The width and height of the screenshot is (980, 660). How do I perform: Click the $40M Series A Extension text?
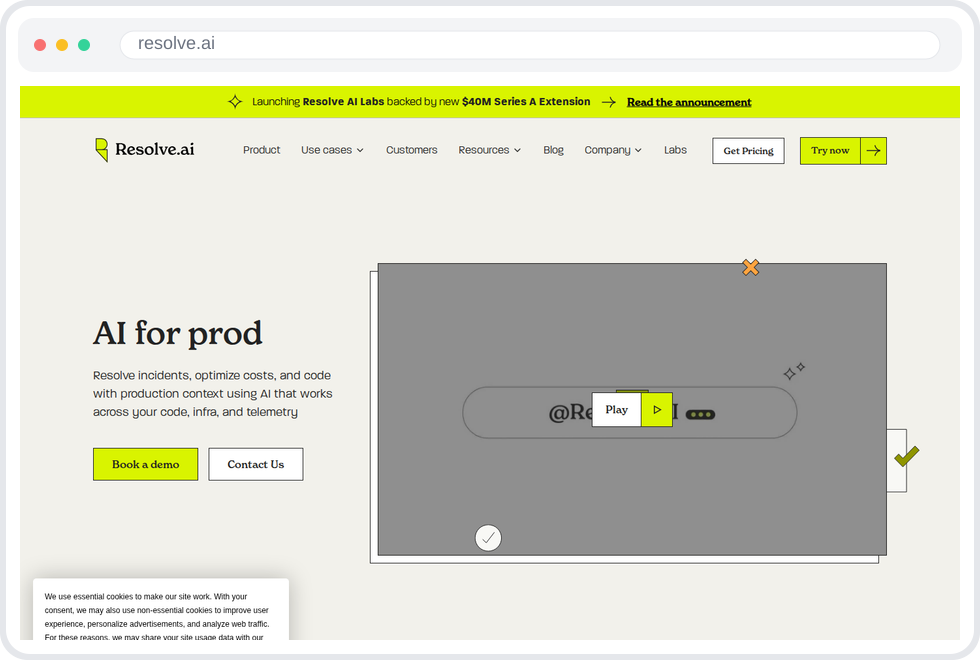coord(526,101)
